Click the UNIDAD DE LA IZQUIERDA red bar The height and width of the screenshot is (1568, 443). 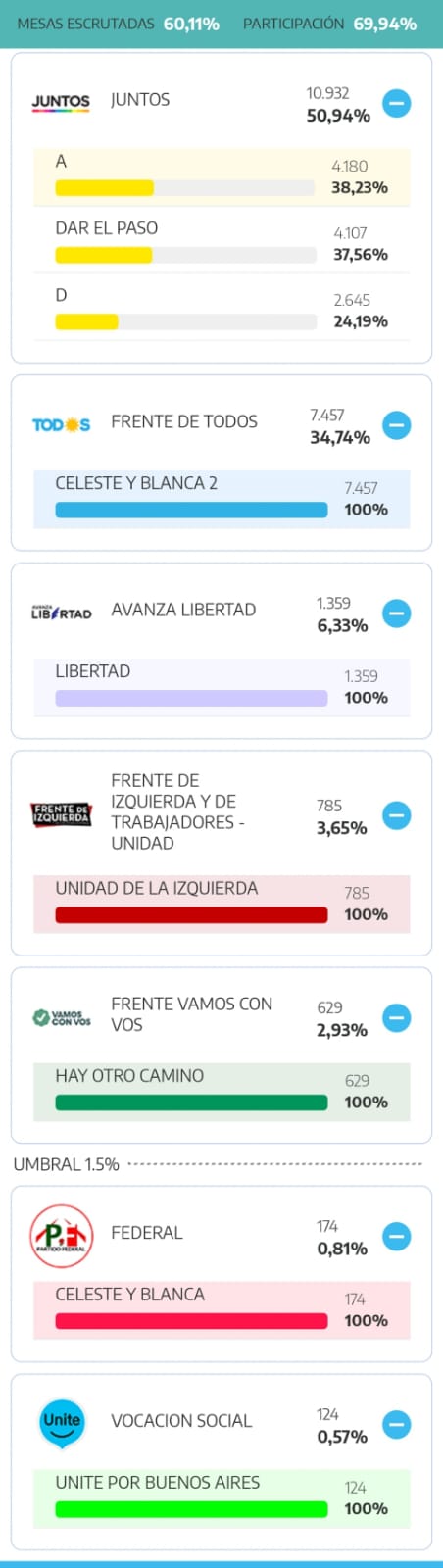[x=191, y=915]
